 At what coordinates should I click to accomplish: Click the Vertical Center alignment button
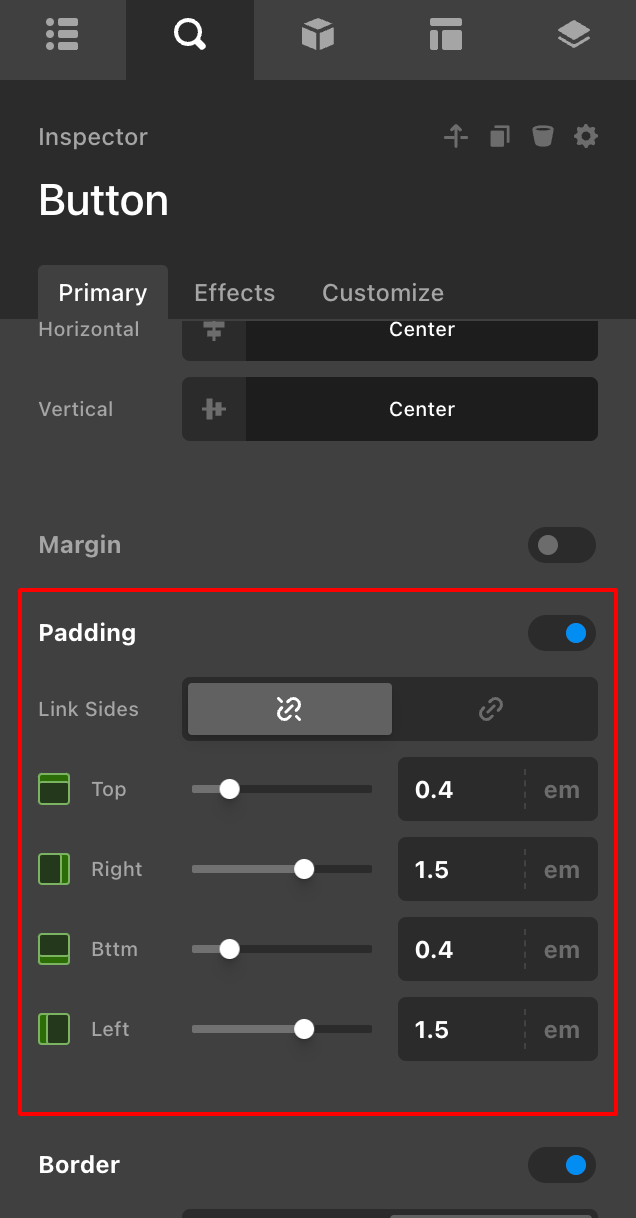click(421, 409)
